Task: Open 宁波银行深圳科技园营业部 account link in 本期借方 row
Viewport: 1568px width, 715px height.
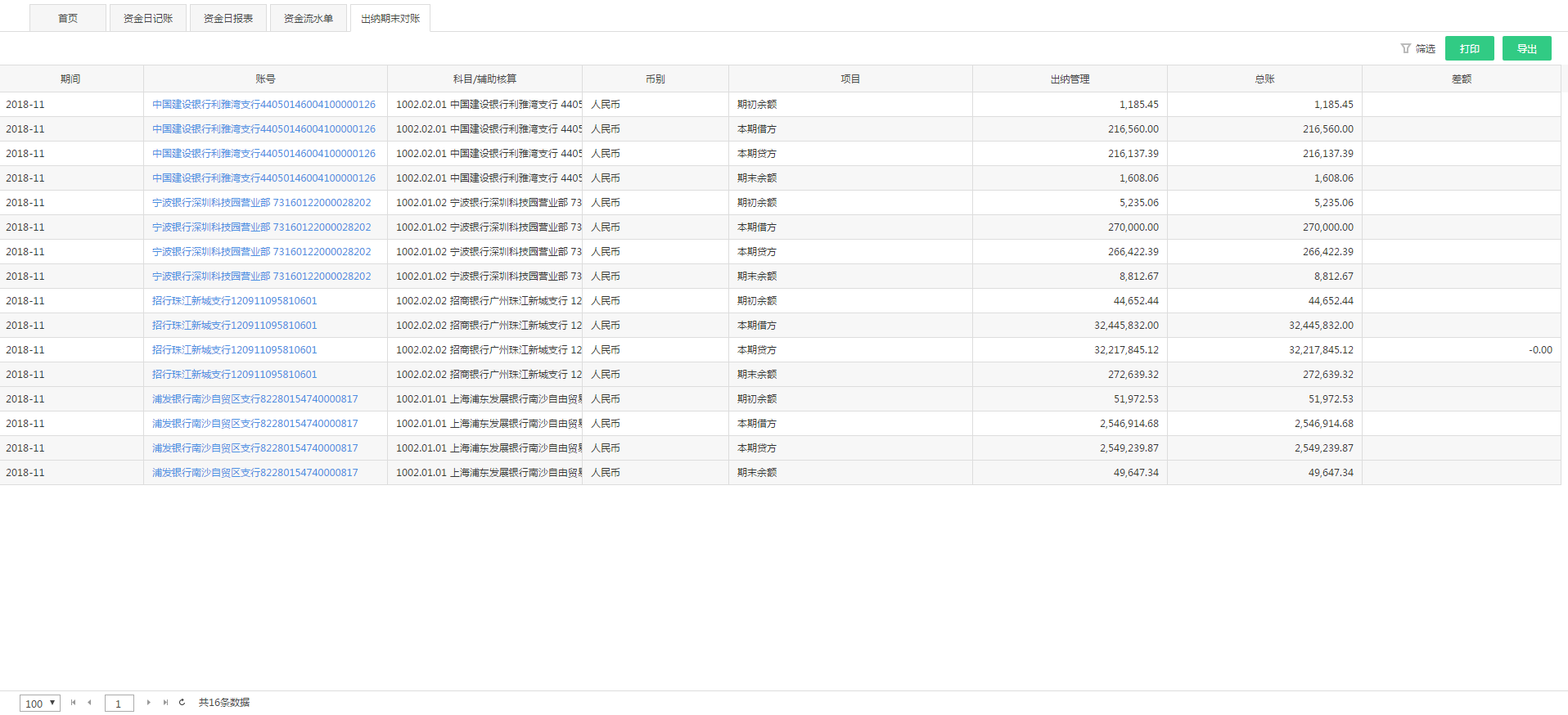Action: 261,227
